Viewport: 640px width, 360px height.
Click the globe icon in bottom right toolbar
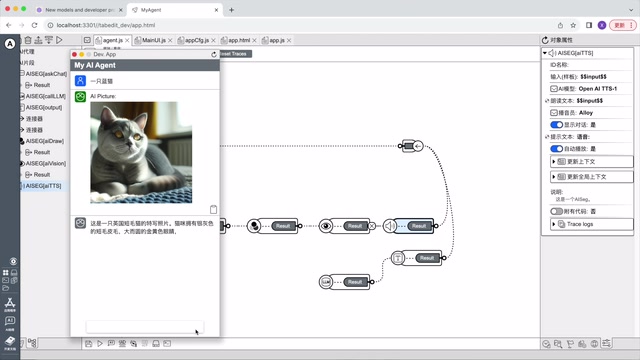click(x=594, y=344)
